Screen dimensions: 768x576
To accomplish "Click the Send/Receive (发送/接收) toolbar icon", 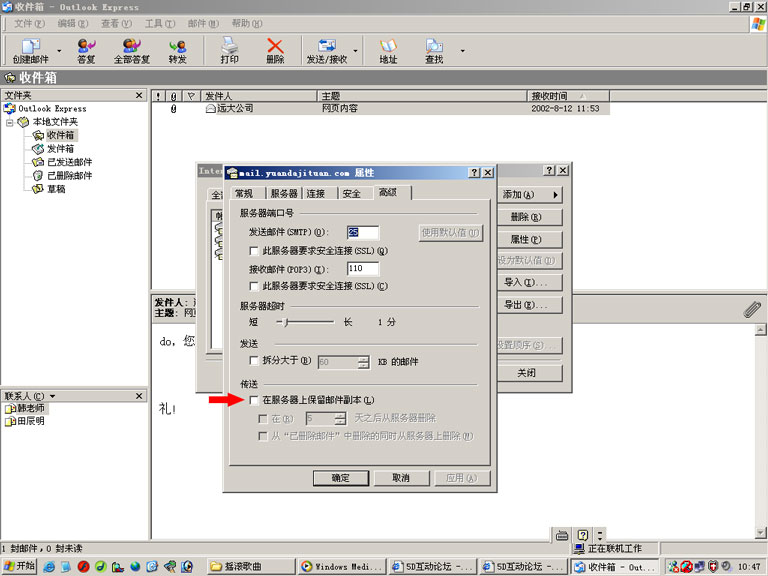I will [x=327, y=50].
